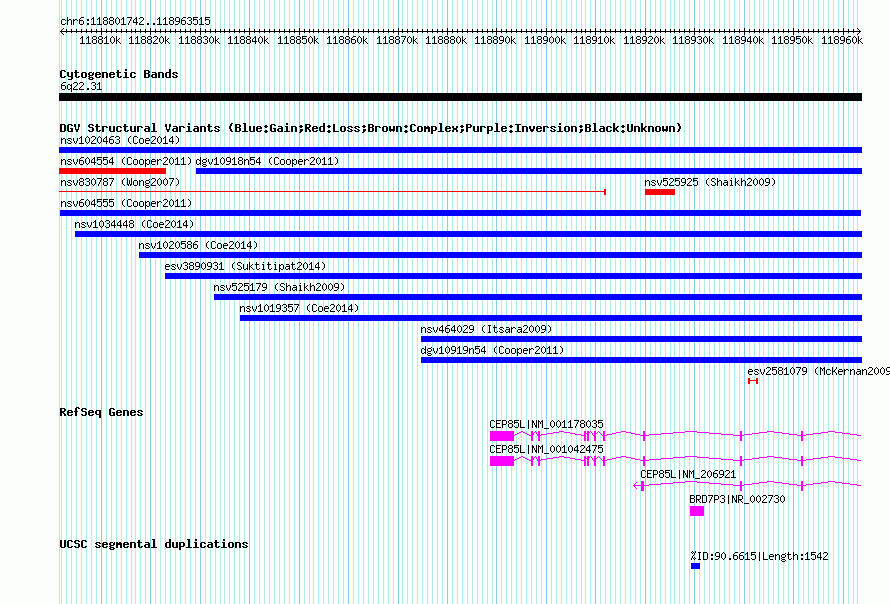
Task: Click the blue bar of nsv1020463
Action: pyautogui.click(x=460, y=150)
